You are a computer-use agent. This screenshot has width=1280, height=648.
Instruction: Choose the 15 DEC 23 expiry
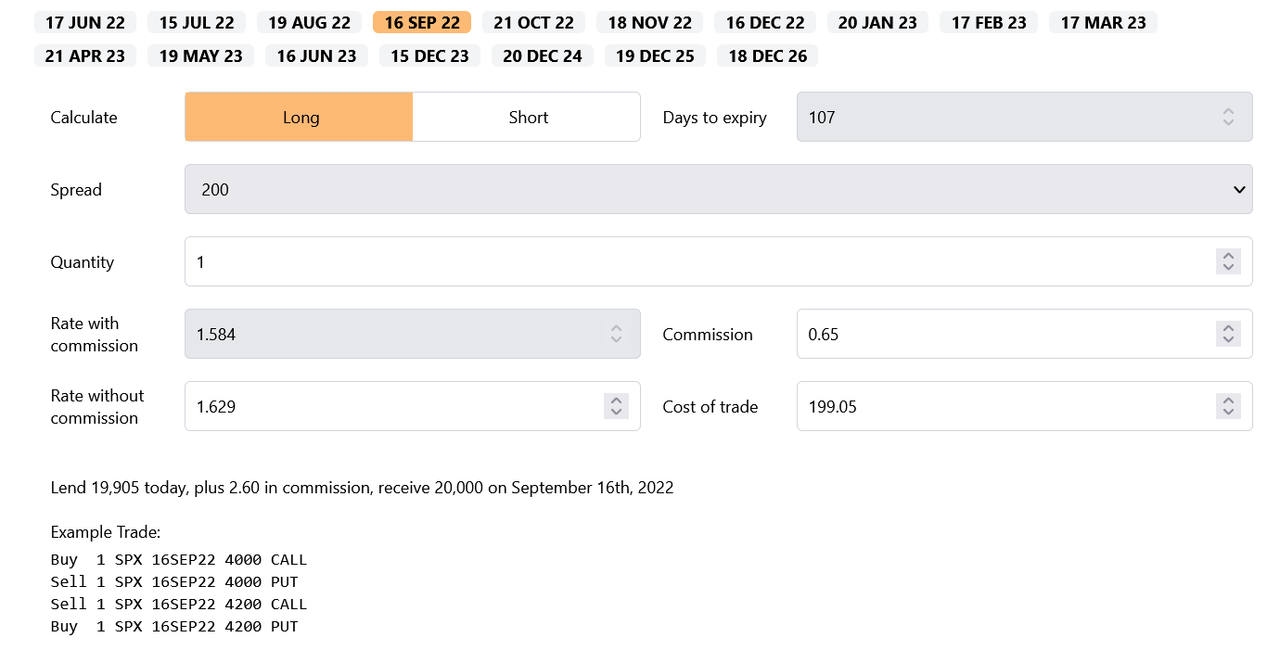(429, 56)
